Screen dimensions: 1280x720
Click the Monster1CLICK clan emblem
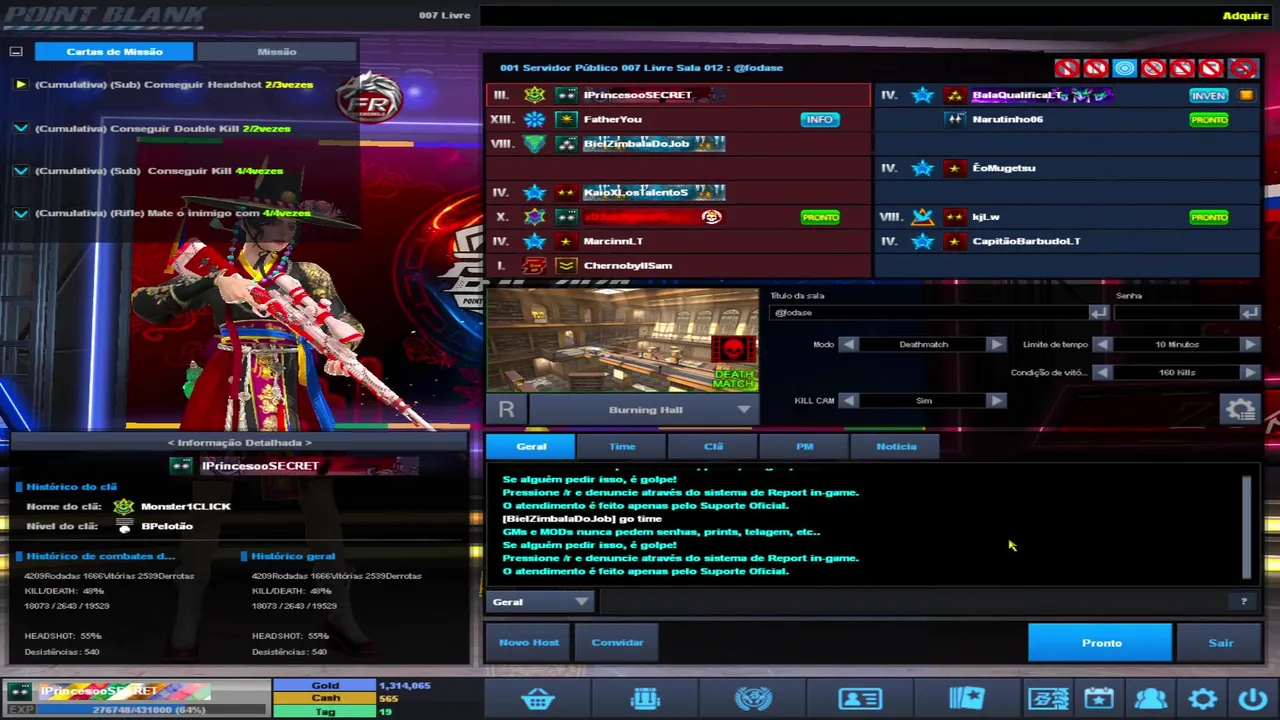pyautogui.click(x=124, y=506)
